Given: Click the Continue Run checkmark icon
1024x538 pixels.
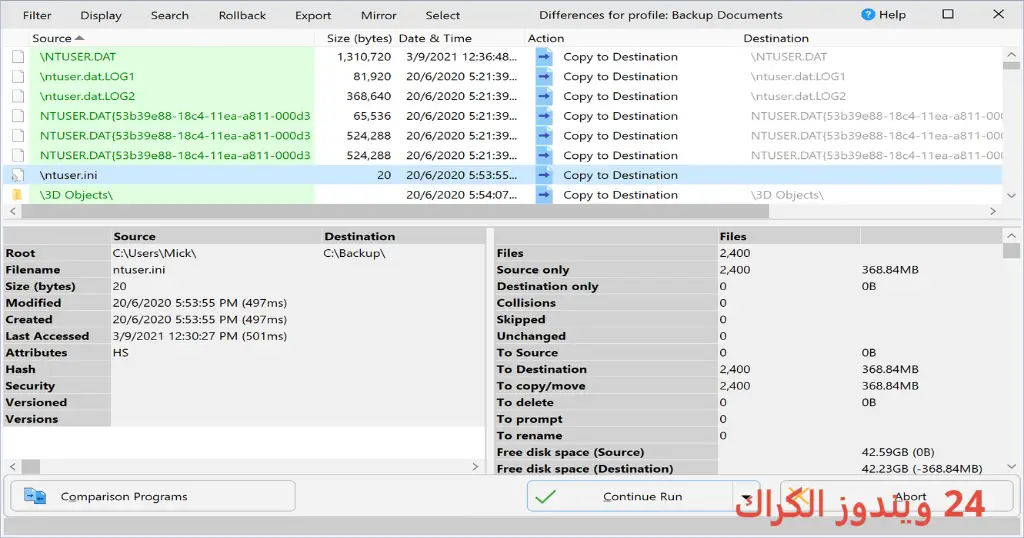Looking at the screenshot, I should (x=545, y=497).
